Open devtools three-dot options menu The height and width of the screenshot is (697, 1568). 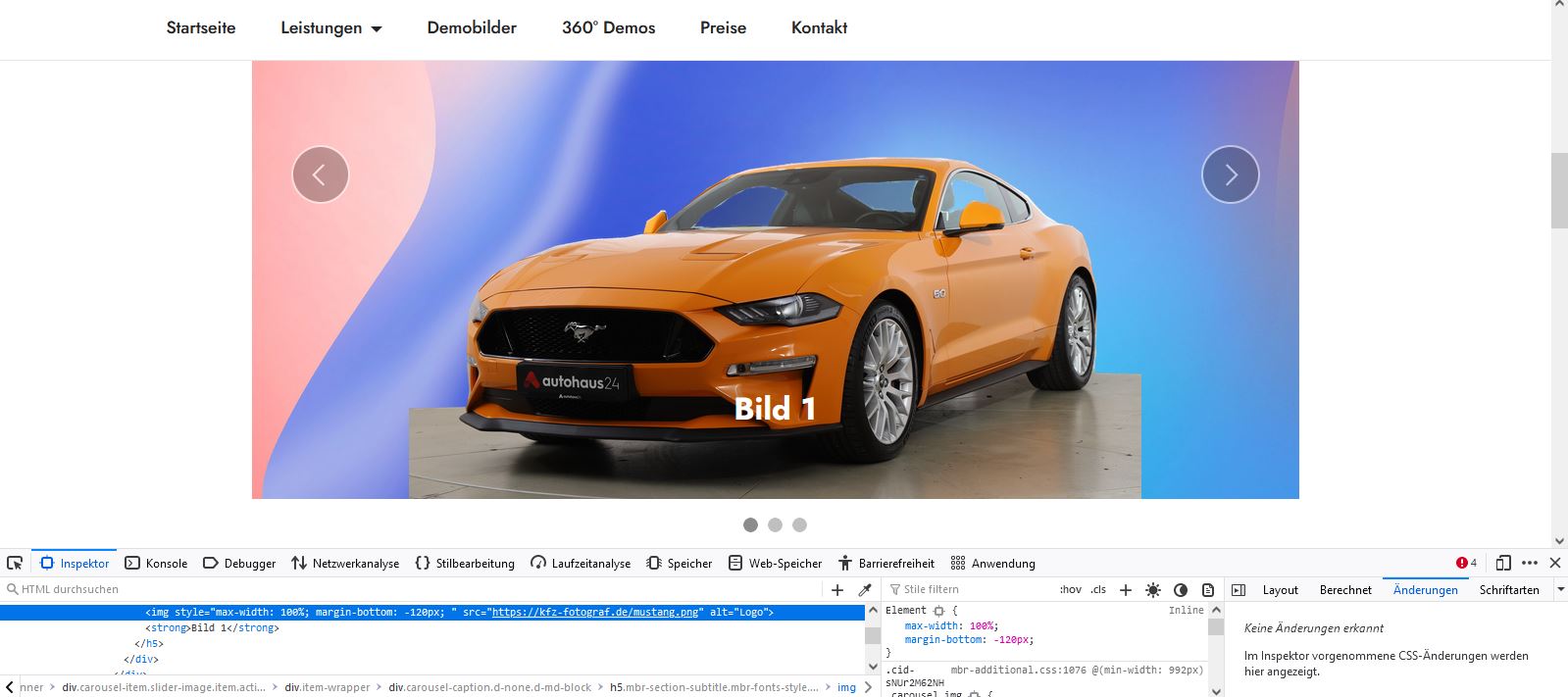[x=1530, y=563]
